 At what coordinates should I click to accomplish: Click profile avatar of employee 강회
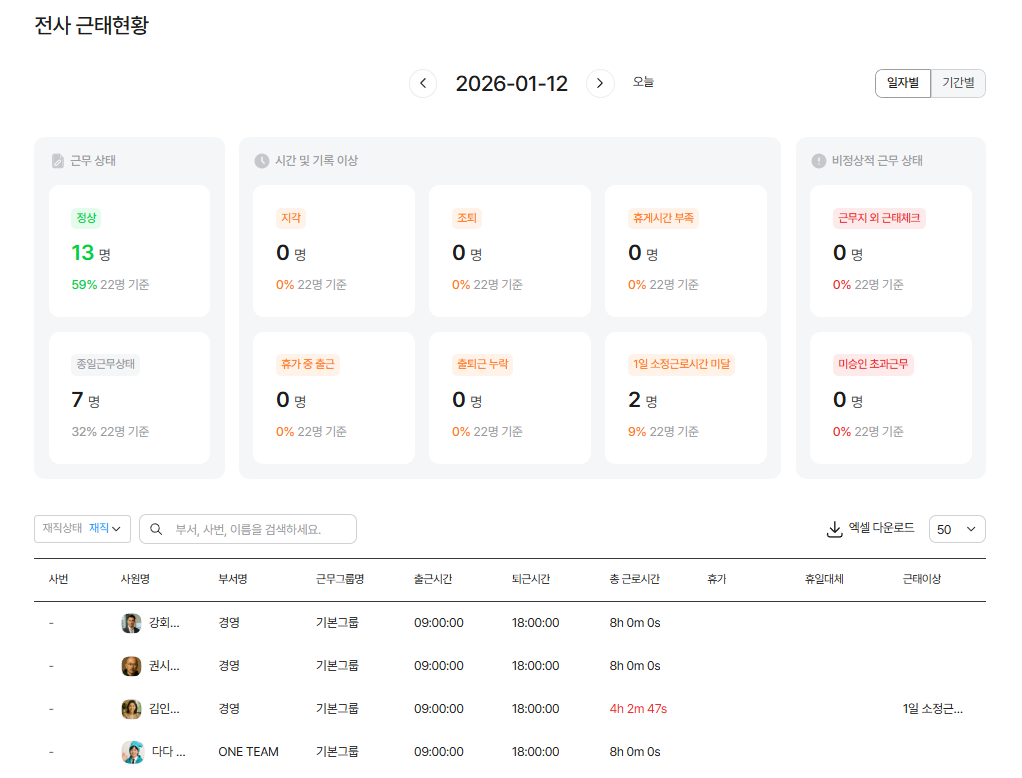131,623
